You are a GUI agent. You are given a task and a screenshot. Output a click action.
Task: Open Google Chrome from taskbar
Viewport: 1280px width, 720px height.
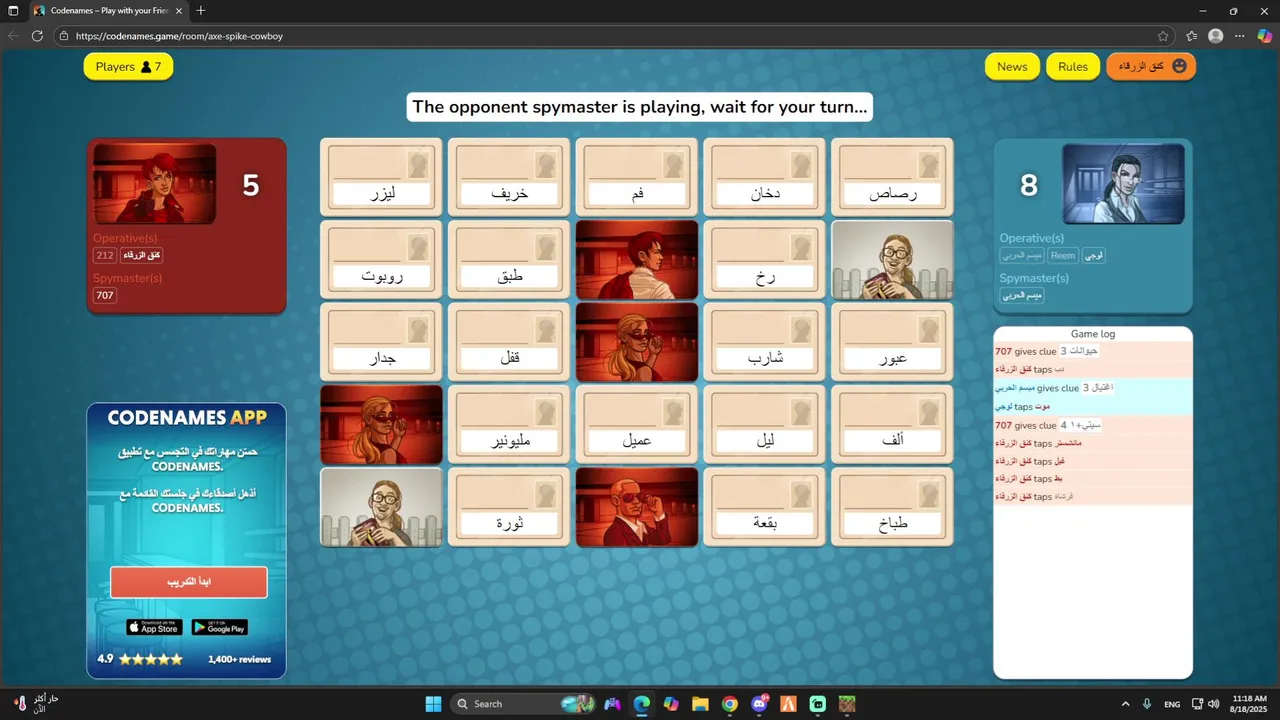[730, 704]
